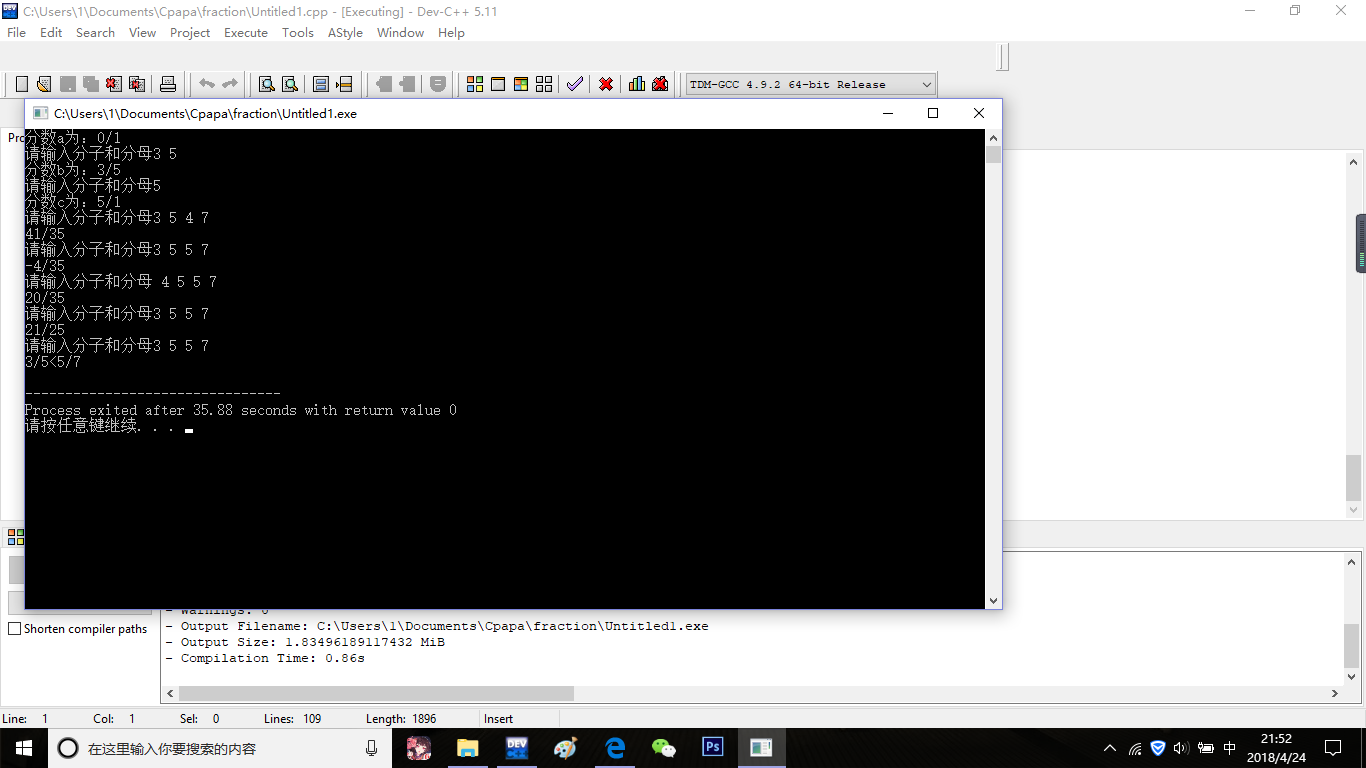Click the Open file toolbar icon

[x=44, y=84]
